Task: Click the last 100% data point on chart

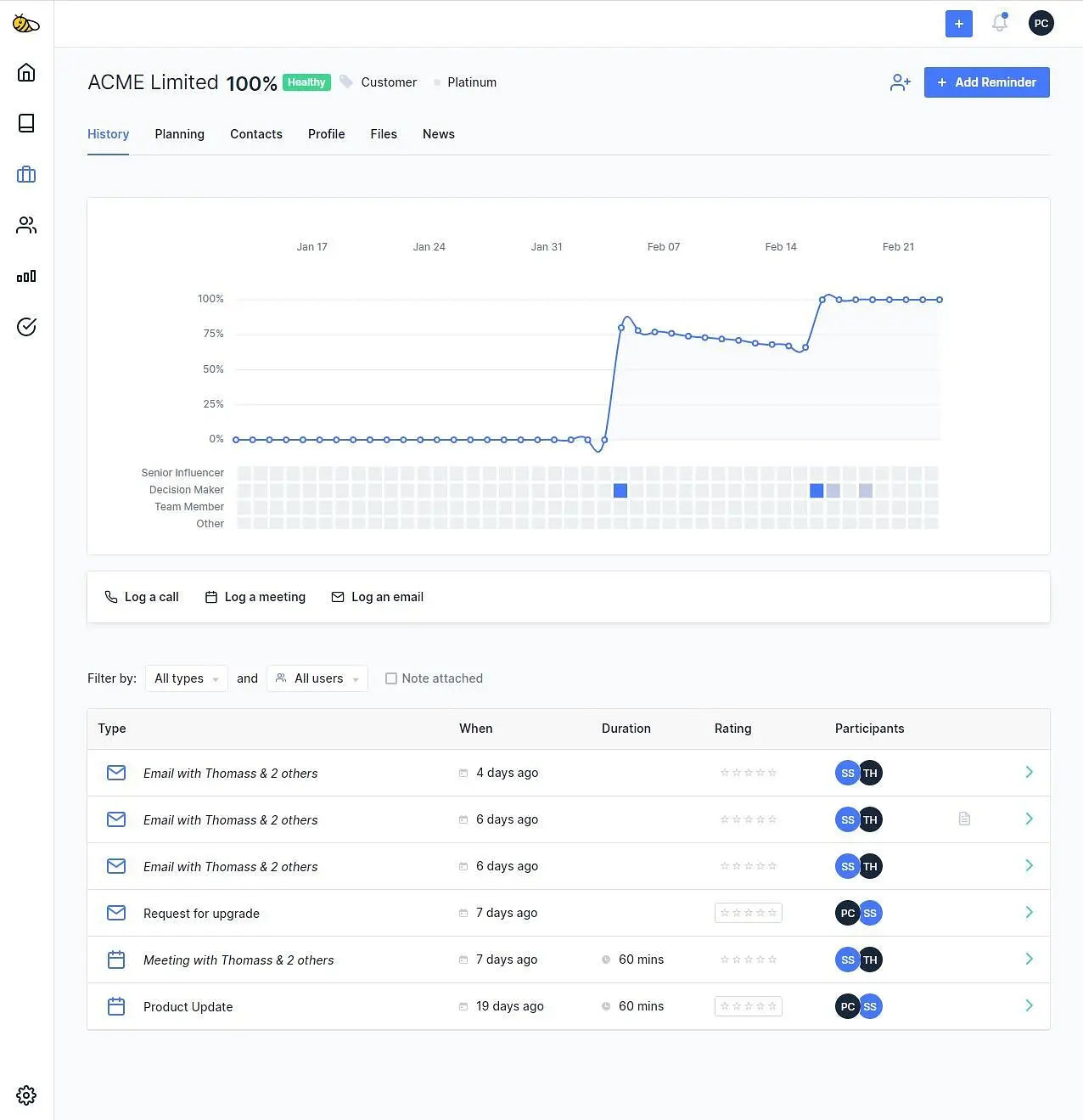Action: (x=940, y=300)
